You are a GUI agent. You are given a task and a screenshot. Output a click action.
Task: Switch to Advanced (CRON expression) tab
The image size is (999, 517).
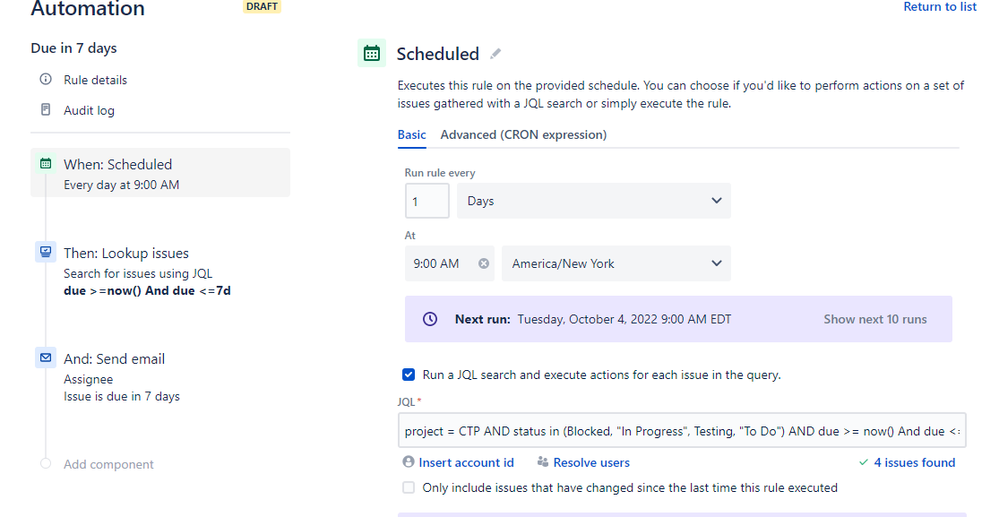(524, 135)
